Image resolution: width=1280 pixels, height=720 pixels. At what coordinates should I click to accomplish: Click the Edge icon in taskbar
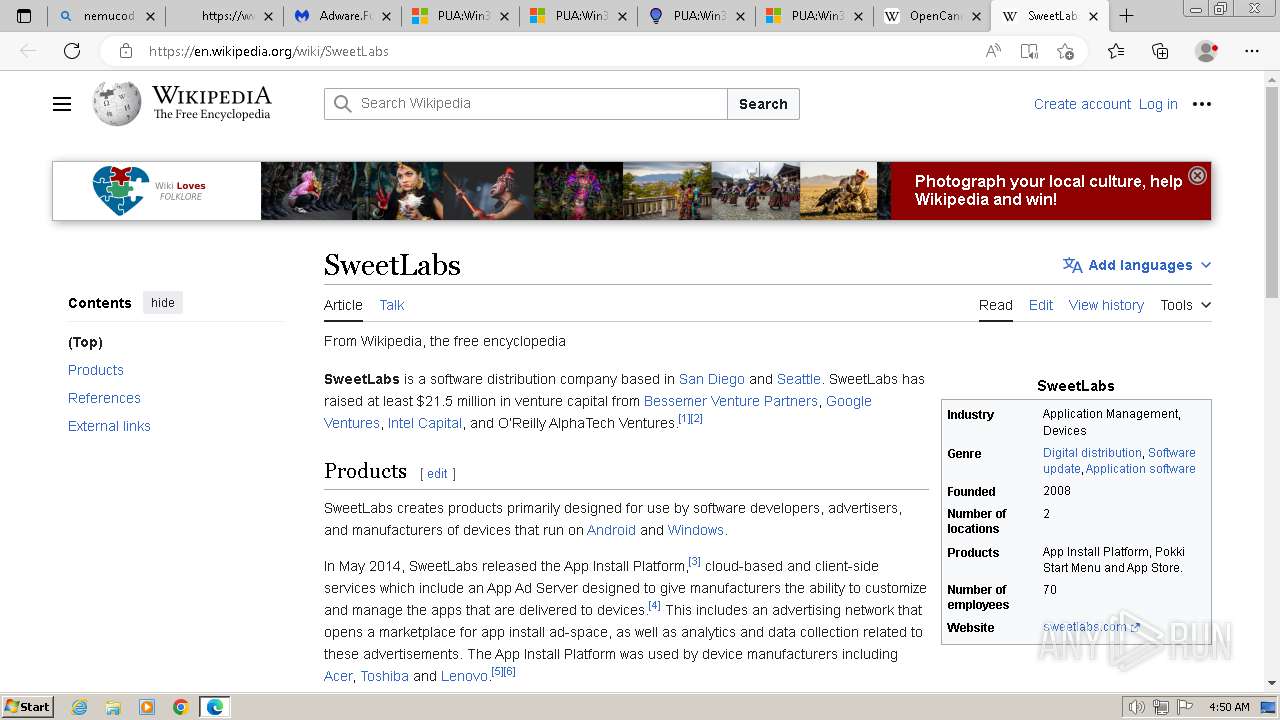coord(215,707)
